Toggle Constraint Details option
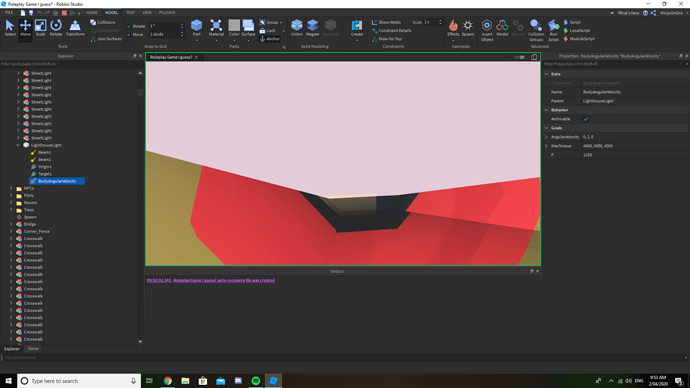 (x=391, y=30)
